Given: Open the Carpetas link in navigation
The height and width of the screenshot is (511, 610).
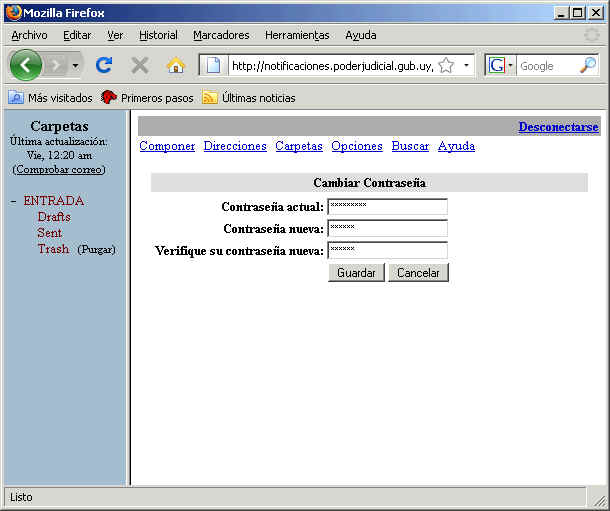Looking at the screenshot, I should point(299,146).
